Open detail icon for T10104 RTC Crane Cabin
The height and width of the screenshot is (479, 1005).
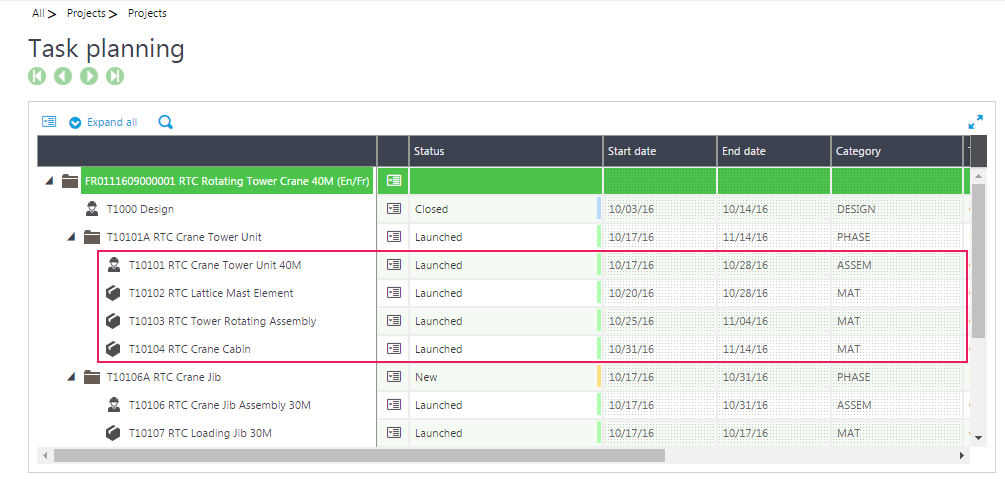click(393, 349)
